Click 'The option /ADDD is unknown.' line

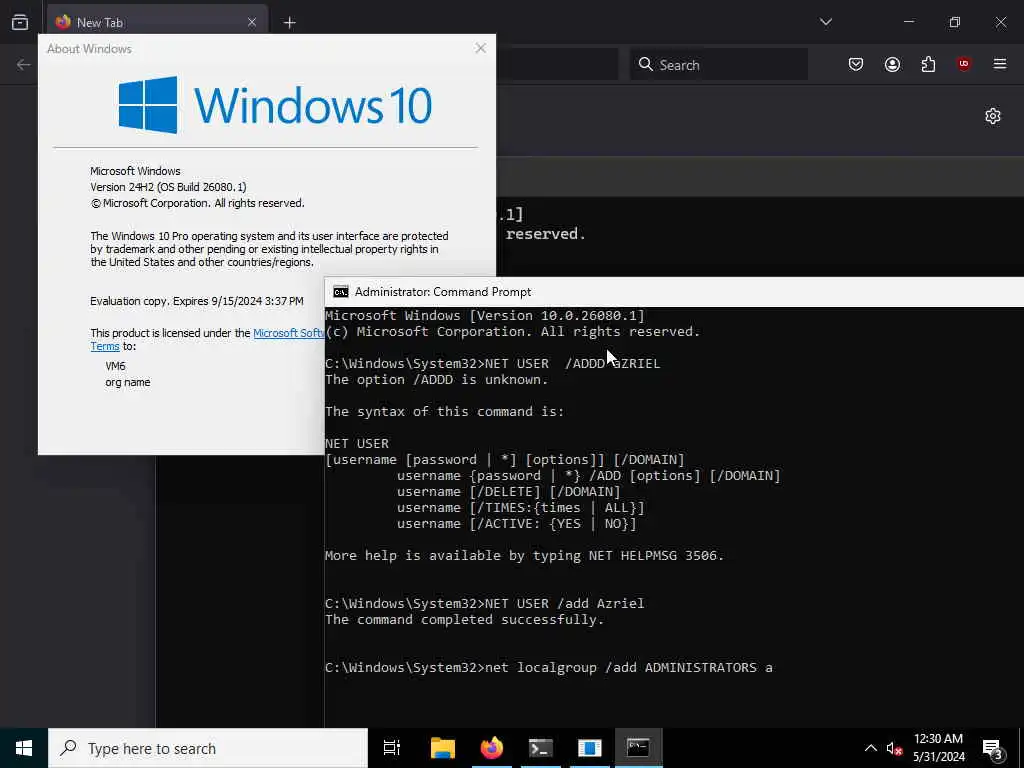point(437,379)
